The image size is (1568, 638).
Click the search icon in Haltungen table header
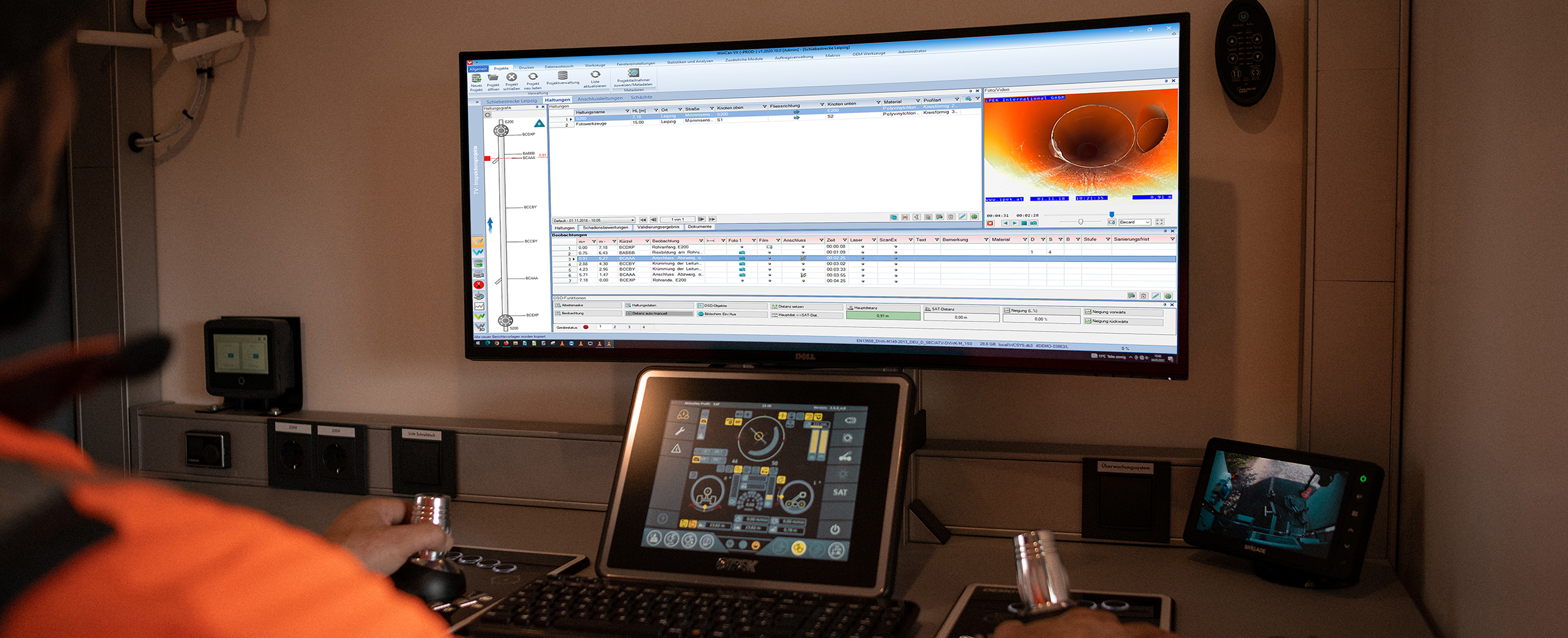coord(968,99)
